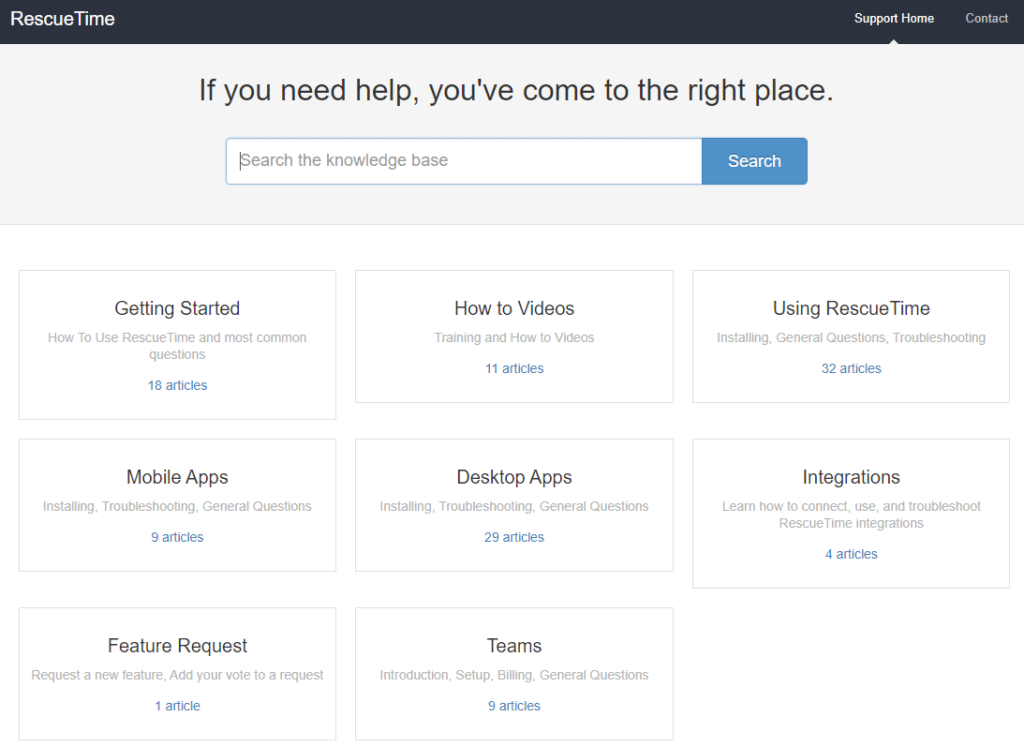View the 29 articles link
1024x747 pixels.
[514, 537]
